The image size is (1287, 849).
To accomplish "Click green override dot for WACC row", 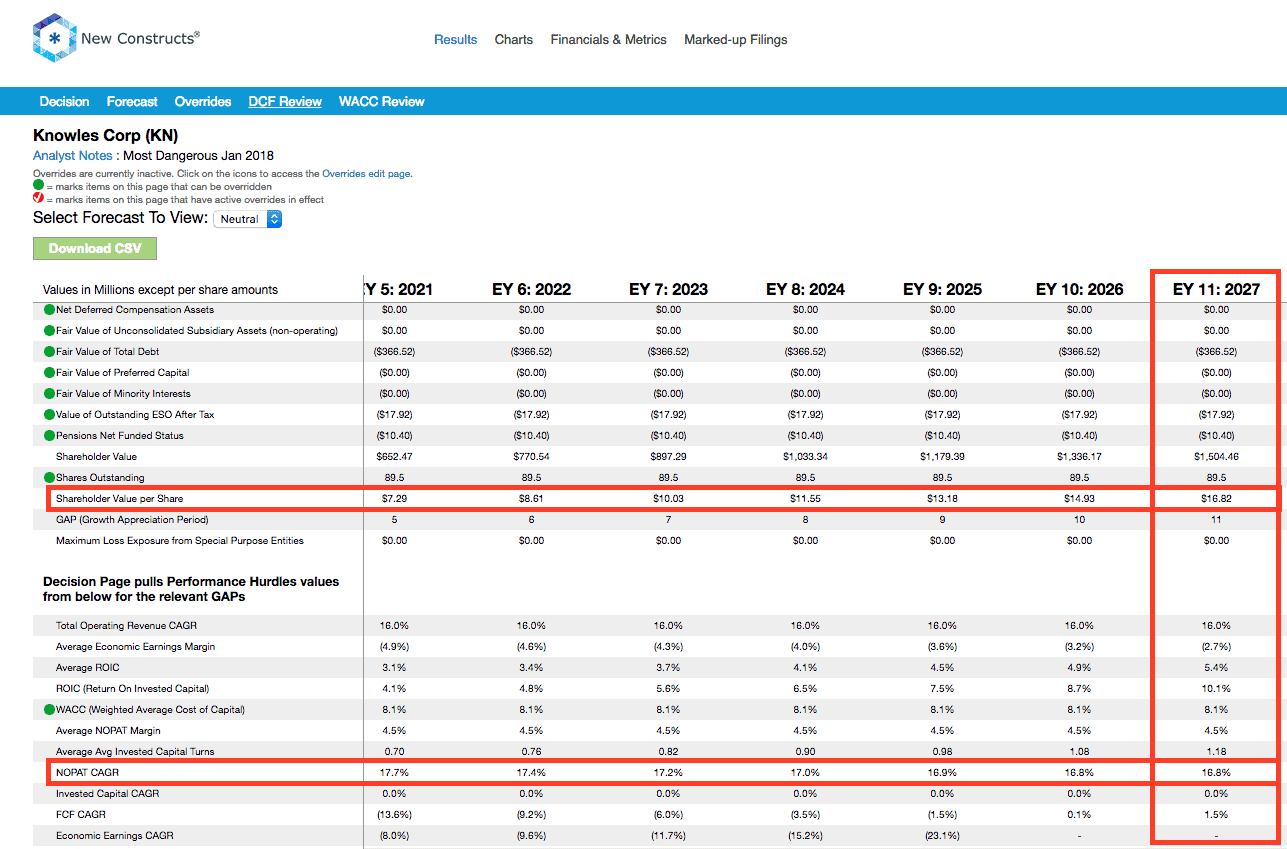I will coord(49,710).
